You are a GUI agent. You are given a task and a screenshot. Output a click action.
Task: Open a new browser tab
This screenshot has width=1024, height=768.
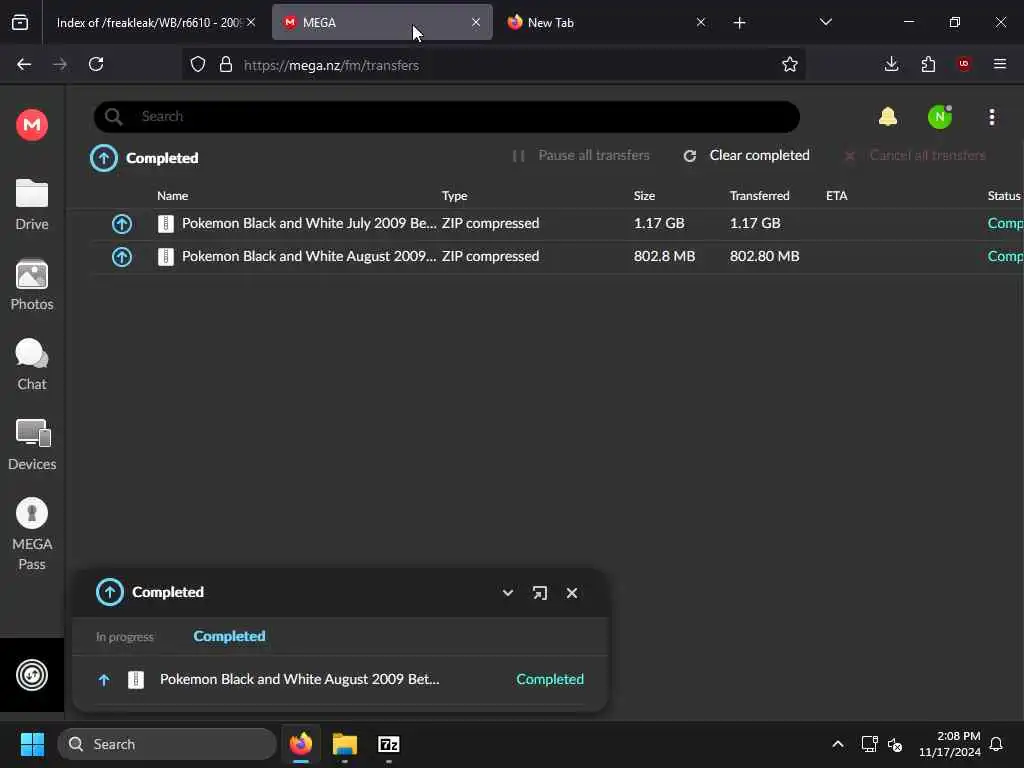[x=739, y=23]
